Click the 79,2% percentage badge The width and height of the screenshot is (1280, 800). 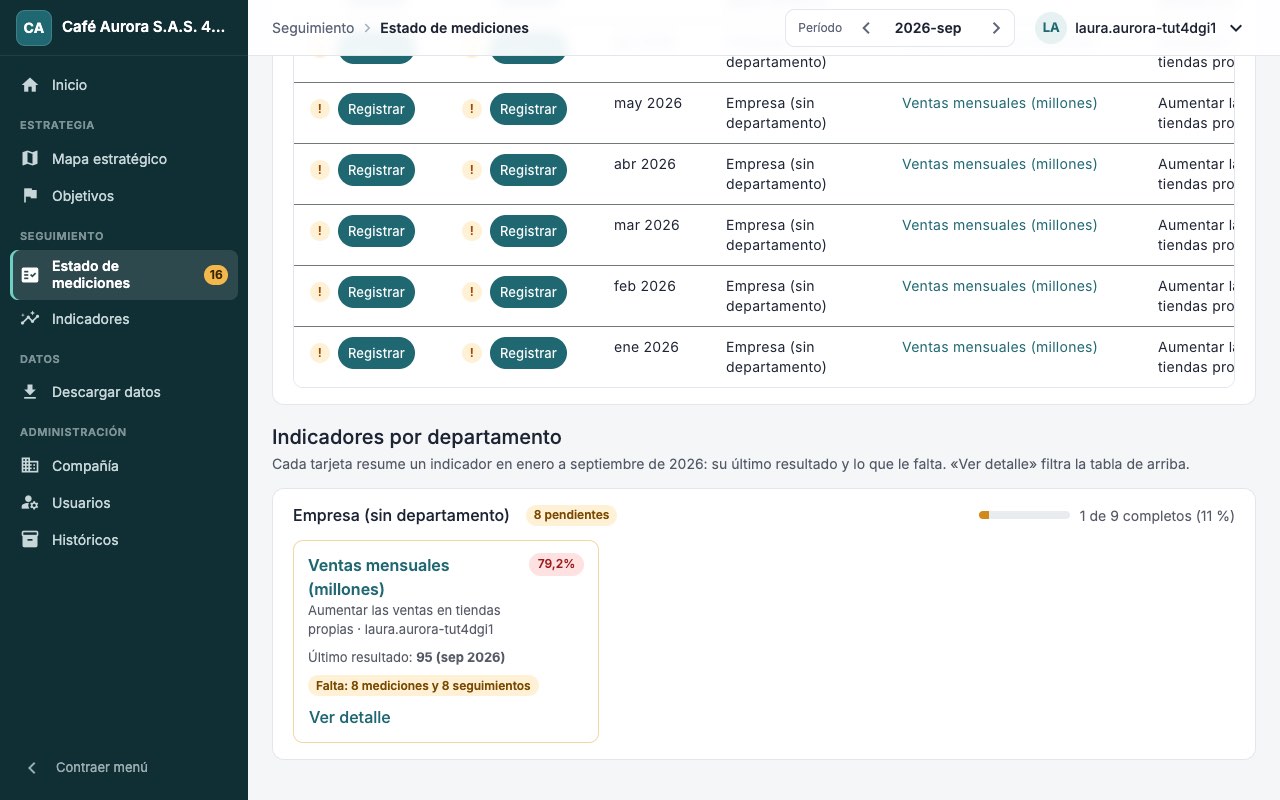[556, 564]
